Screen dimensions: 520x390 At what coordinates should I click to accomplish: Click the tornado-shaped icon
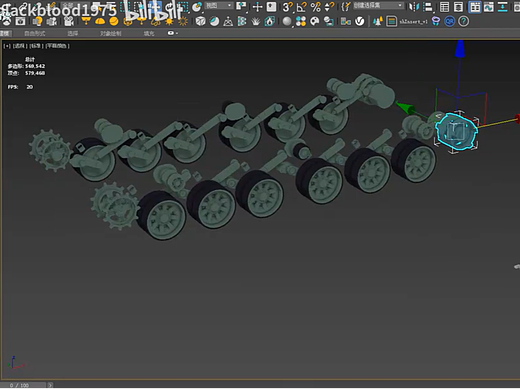pyautogui.click(x=436, y=21)
